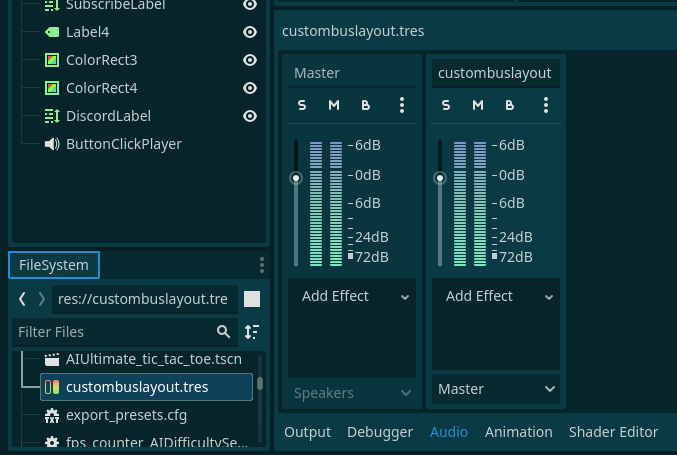Click the ColorRect3 node icon
Image resolution: width=677 pixels, height=455 pixels.
pos(52,60)
